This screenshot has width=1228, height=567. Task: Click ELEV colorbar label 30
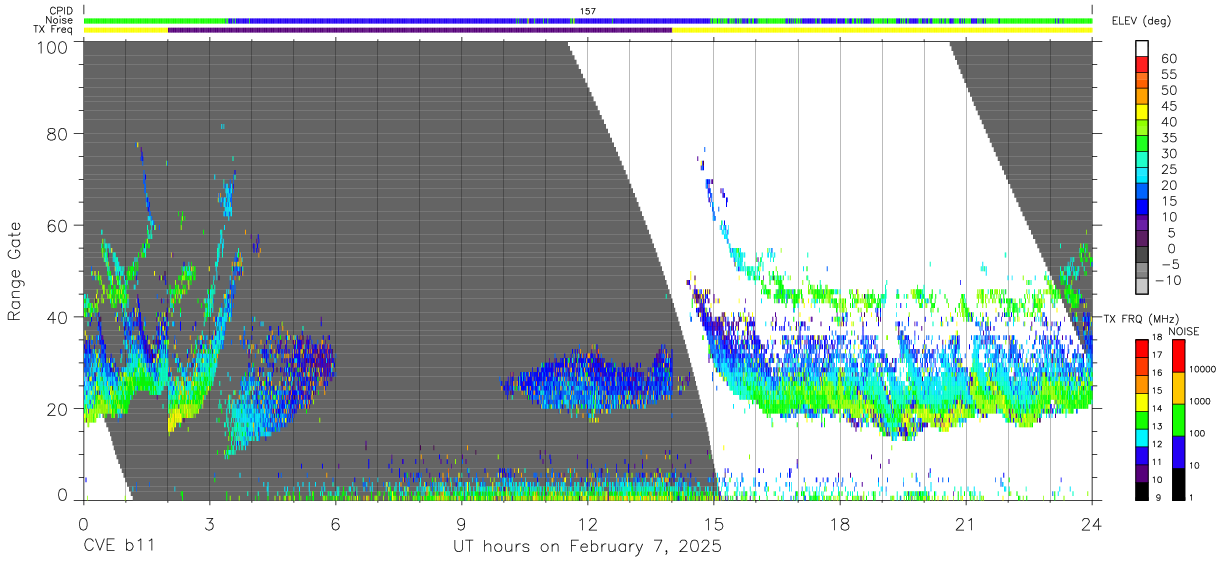click(x=1169, y=153)
